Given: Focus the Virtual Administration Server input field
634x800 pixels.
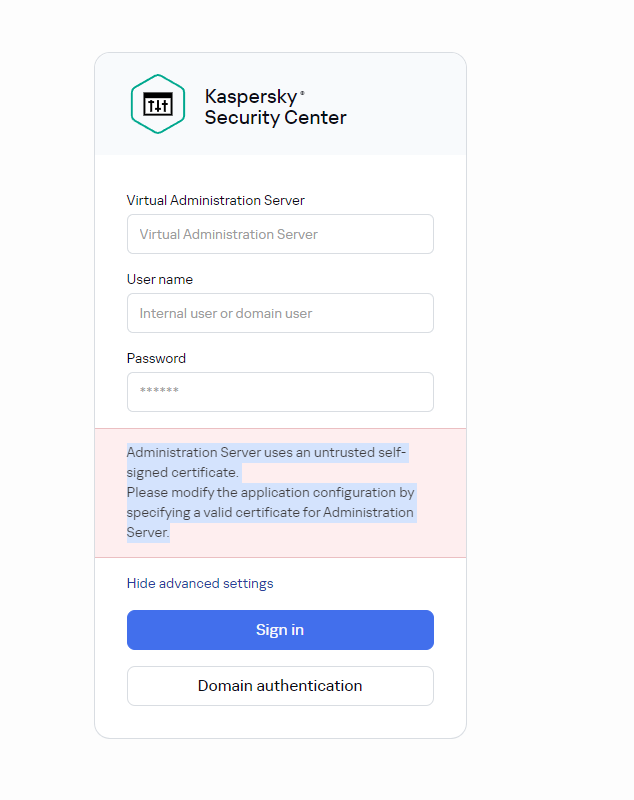Looking at the screenshot, I should (280, 234).
